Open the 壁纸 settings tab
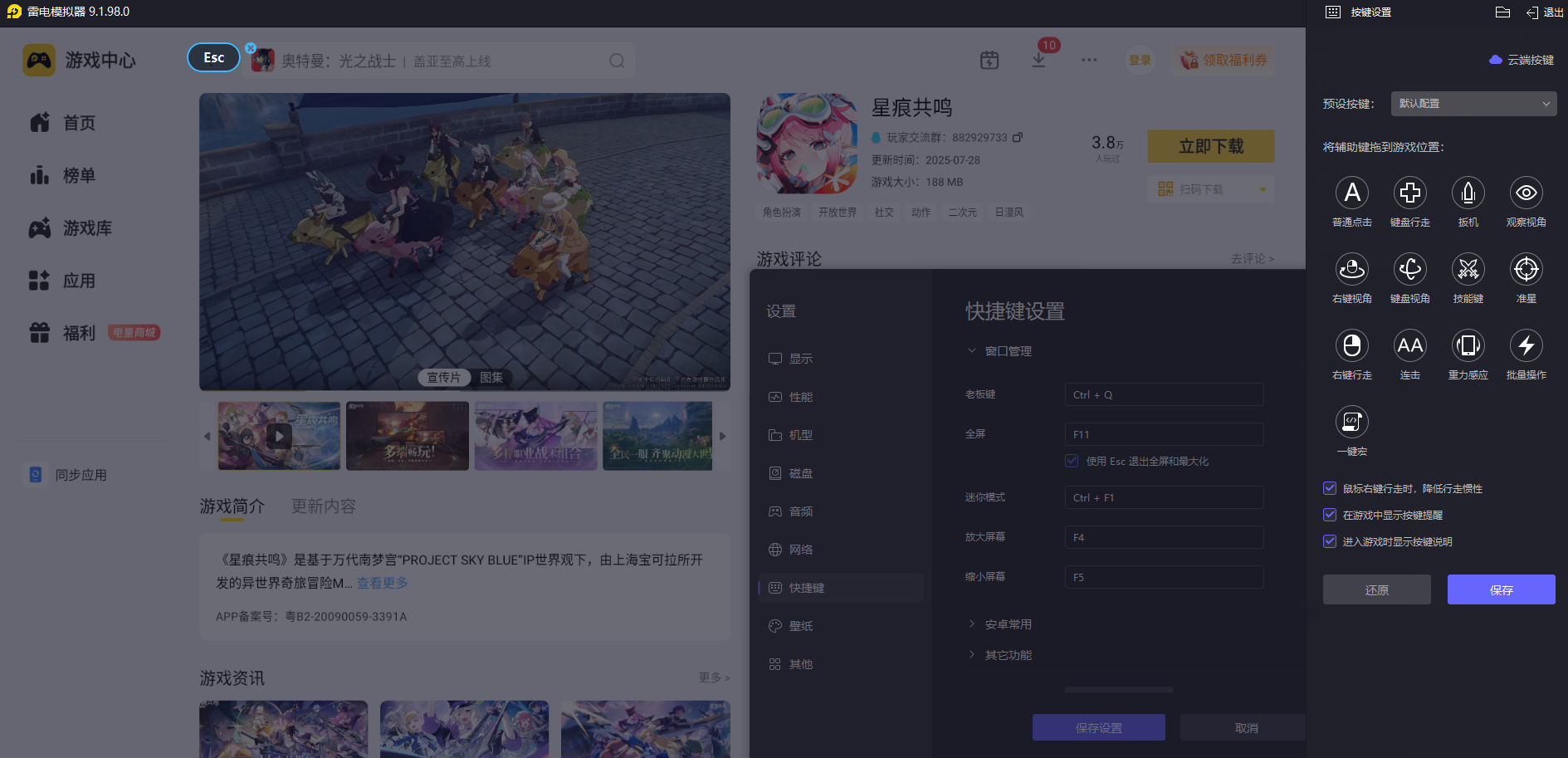Image resolution: width=1568 pixels, height=758 pixels. click(x=840, y=626)
